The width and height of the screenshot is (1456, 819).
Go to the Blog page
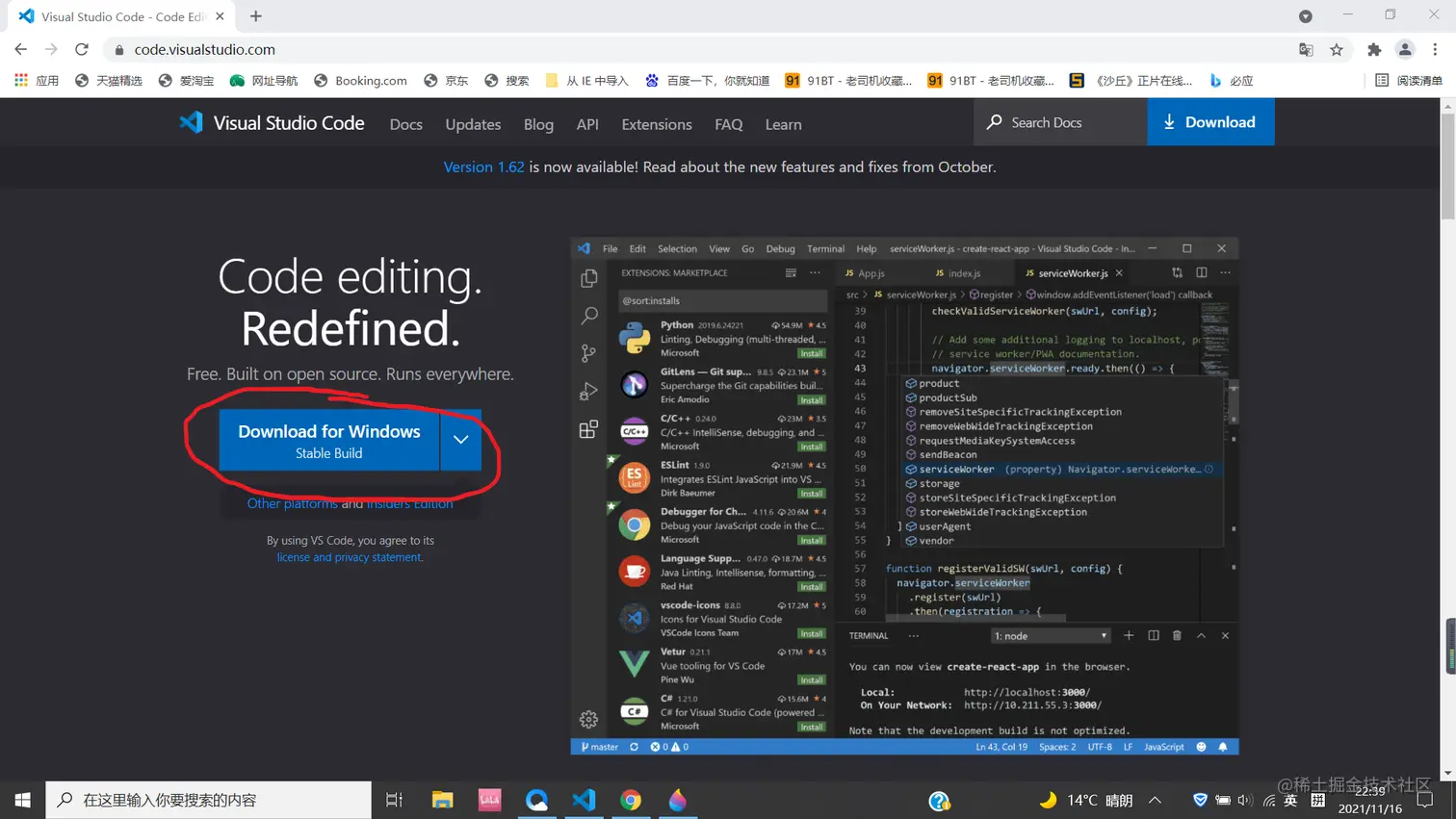point(538,124)
